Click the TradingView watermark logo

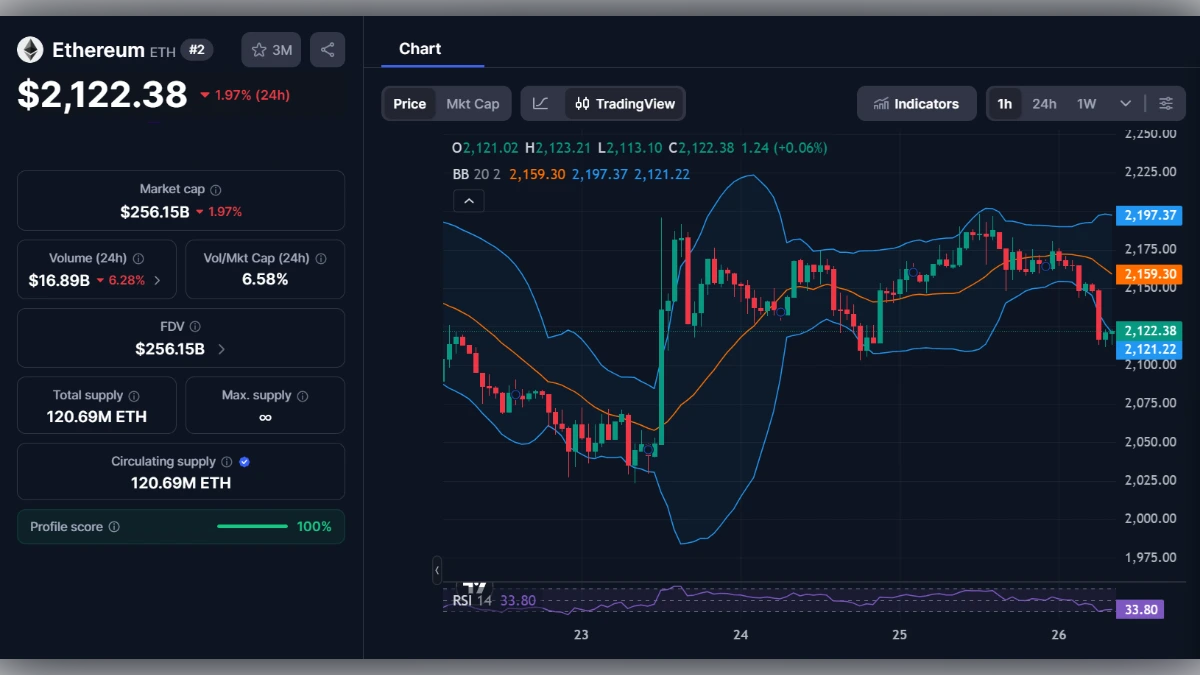472,589
